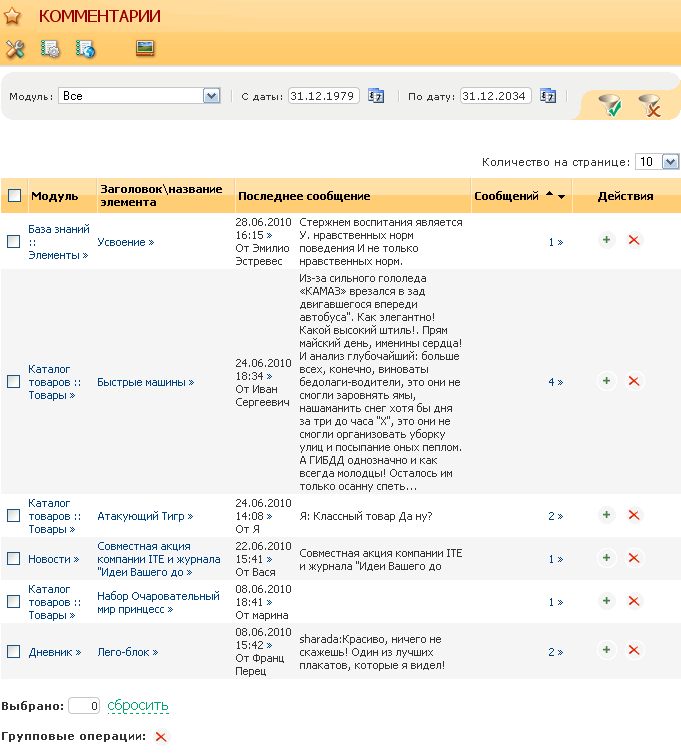Click red group delete icon
The image size is (681, 756).
(160, 737)
